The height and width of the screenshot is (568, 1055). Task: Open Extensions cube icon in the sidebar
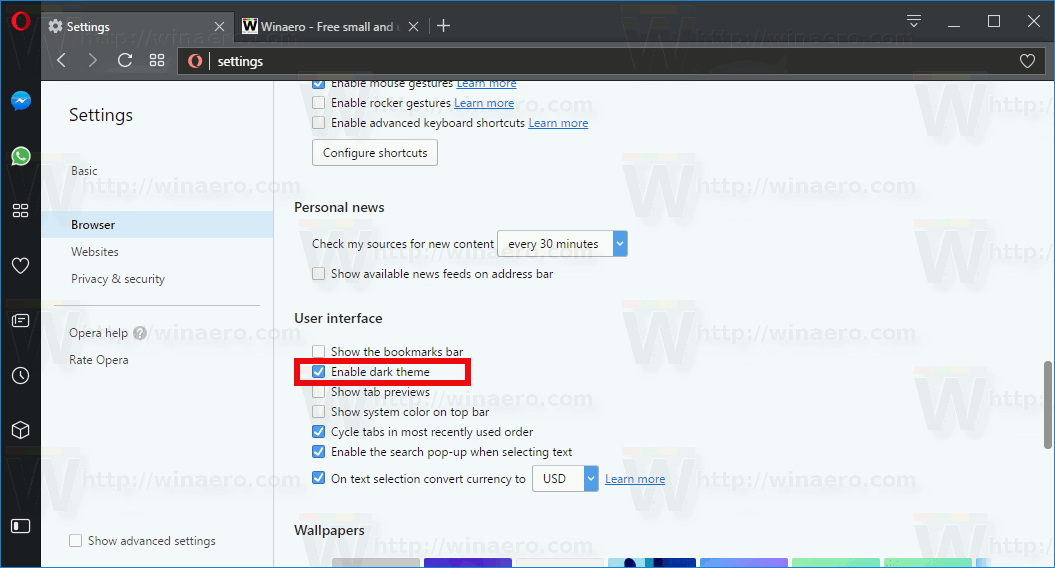[20, 430]
